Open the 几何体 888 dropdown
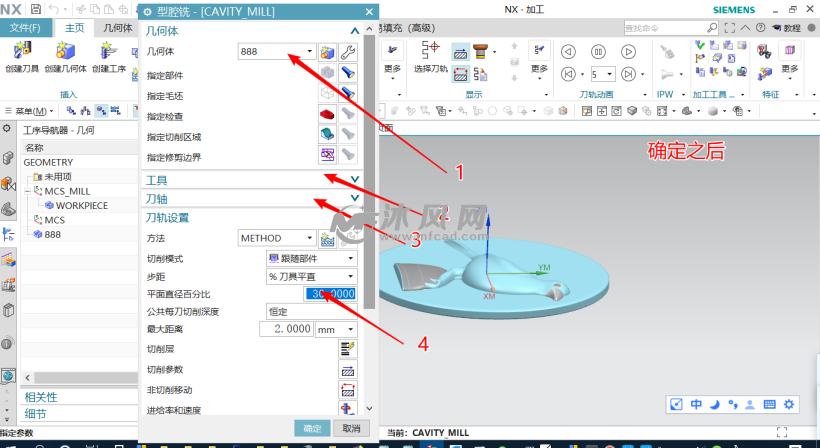The height and width of the screenshot is (448, 820). [x=310, y=51]
